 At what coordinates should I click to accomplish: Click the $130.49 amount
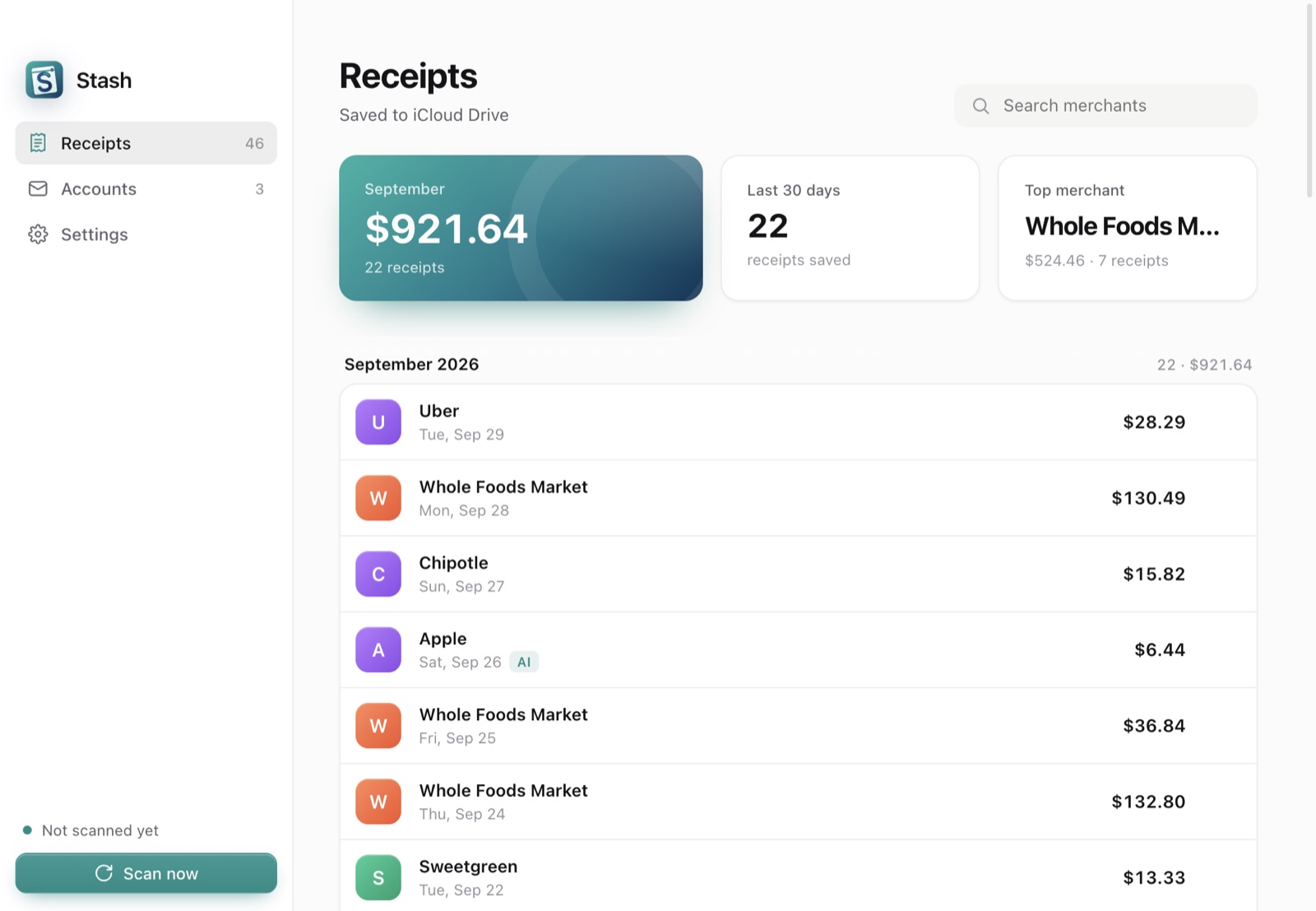tap(1148, 498)
